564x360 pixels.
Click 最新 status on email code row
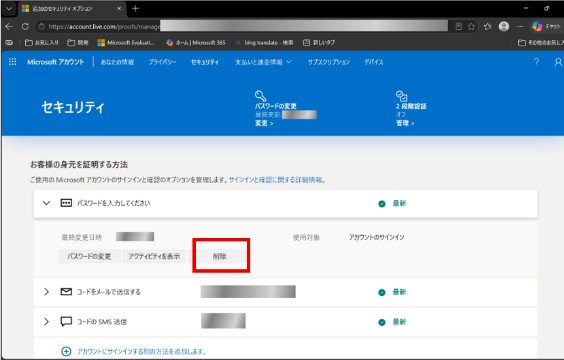click(x=399, y=292)
